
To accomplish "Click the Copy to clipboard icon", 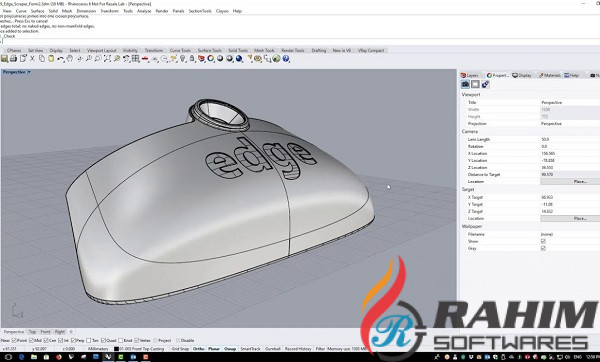I will pyautogui.click(x=42, y=59).
